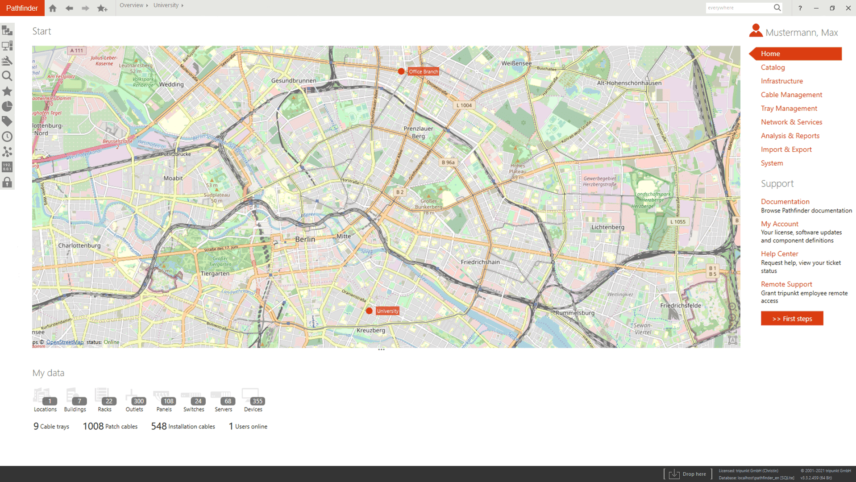Click the OpenStreetMap attribution link
The width and height of the screenshot is (856, 482).
pyautogui.click(x=65, y=342)
